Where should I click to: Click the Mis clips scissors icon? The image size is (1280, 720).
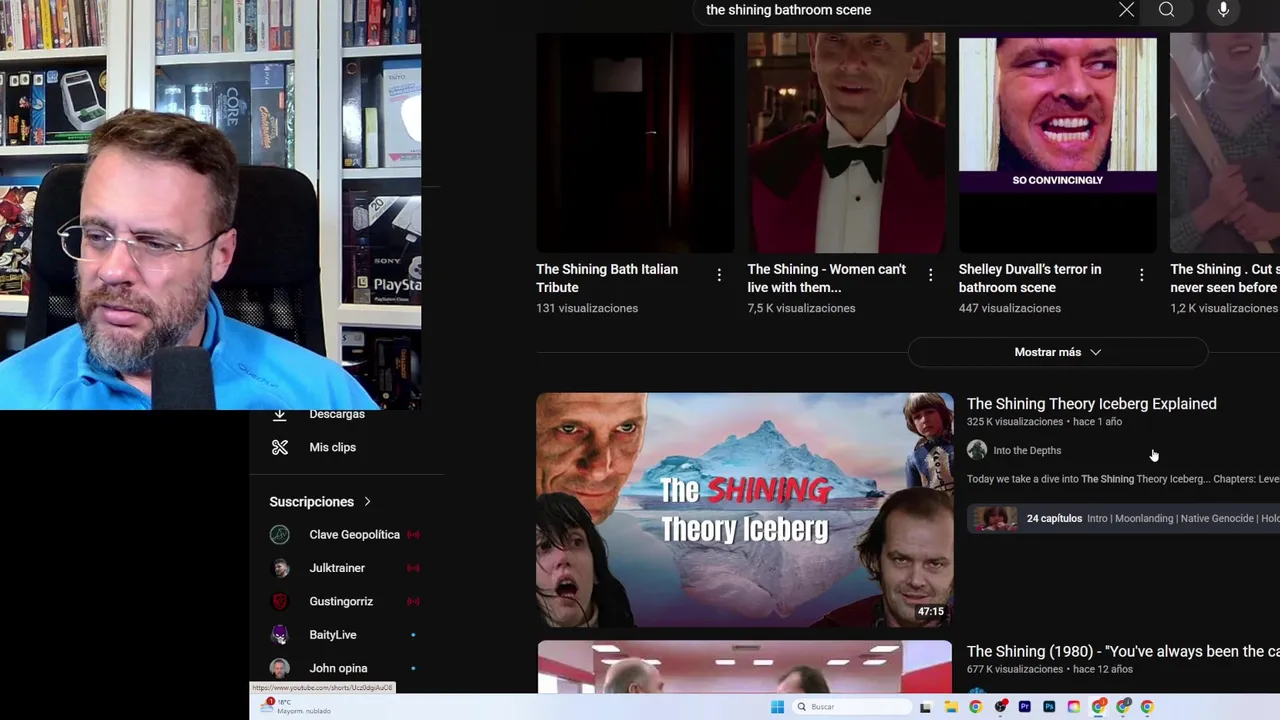(x=280, y=447)
